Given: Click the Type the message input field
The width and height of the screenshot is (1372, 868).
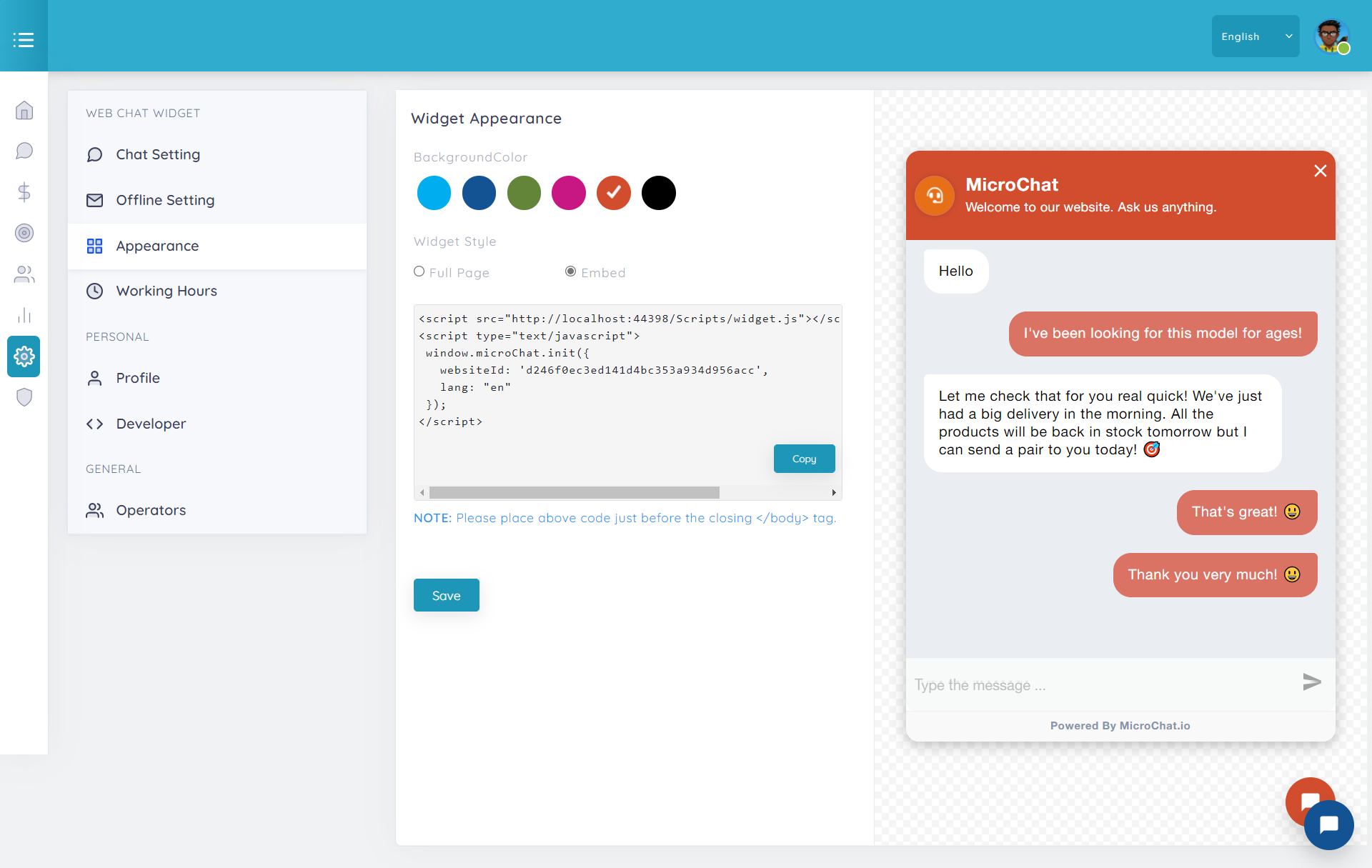Looking at the screenshot, I should (x=1036, y=684).
